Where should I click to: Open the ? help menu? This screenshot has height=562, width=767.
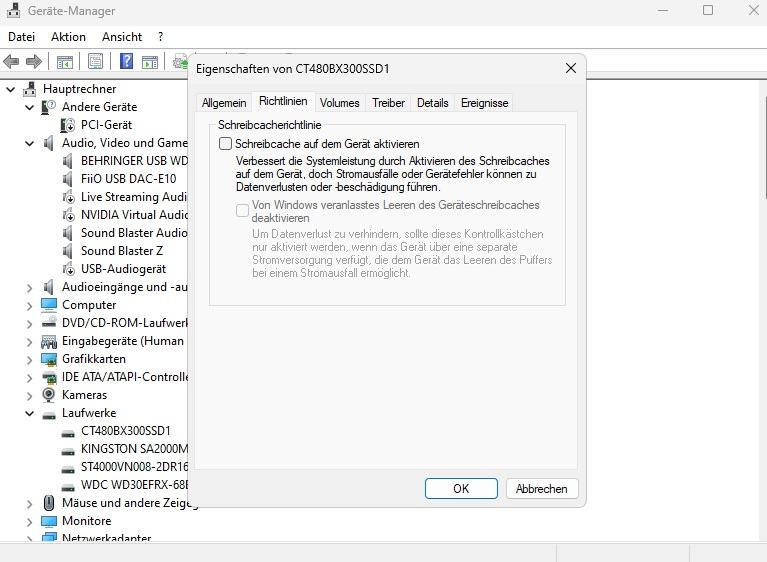[160, 37]
